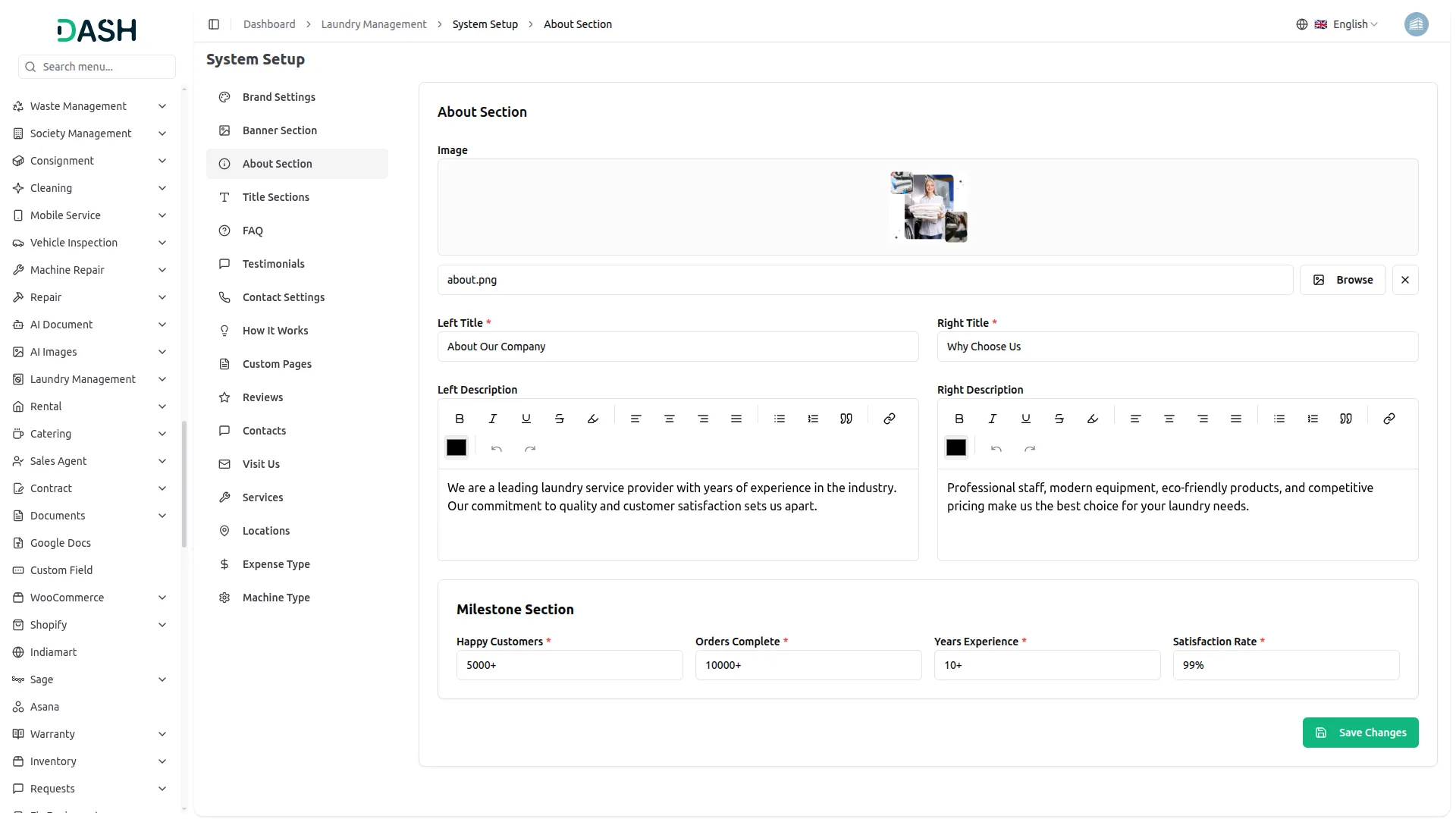Click the Save Changes button
The width and height of the screenshot is (1456, 819).
pyautogui.click(x=1360, y=732)
